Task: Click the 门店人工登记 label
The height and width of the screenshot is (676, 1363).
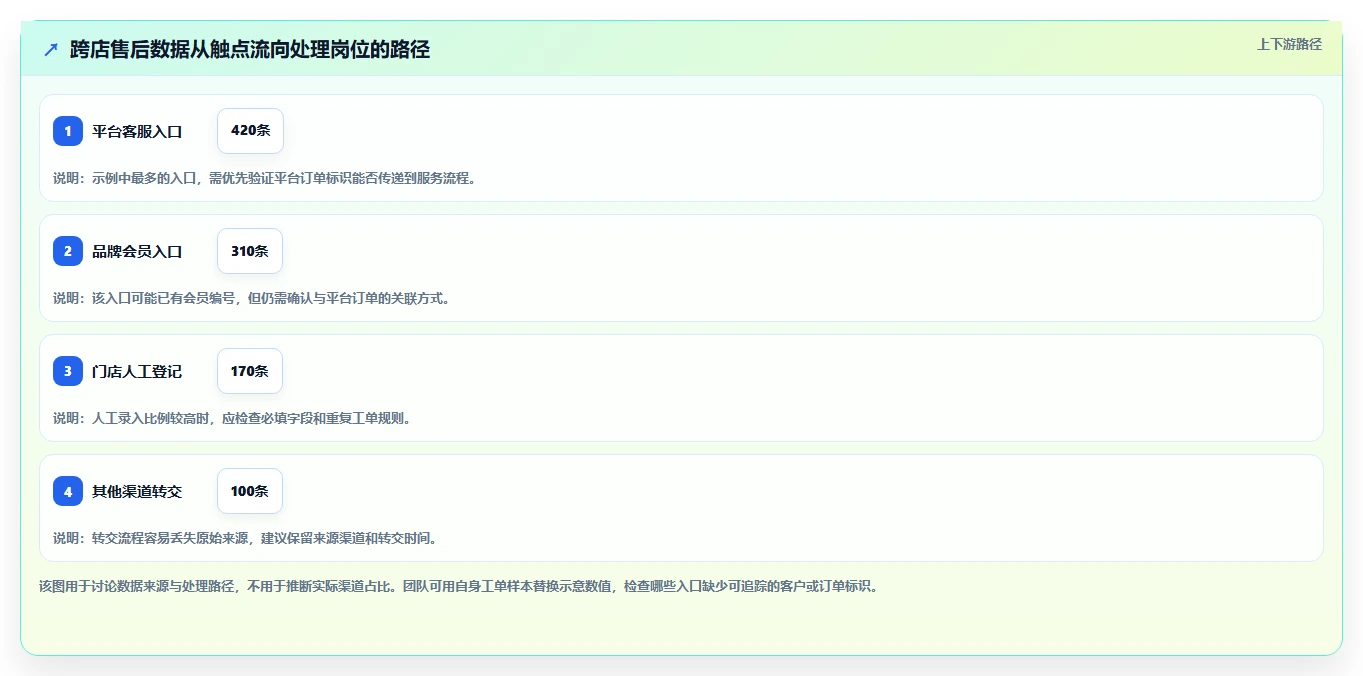Action: (137, 371)
